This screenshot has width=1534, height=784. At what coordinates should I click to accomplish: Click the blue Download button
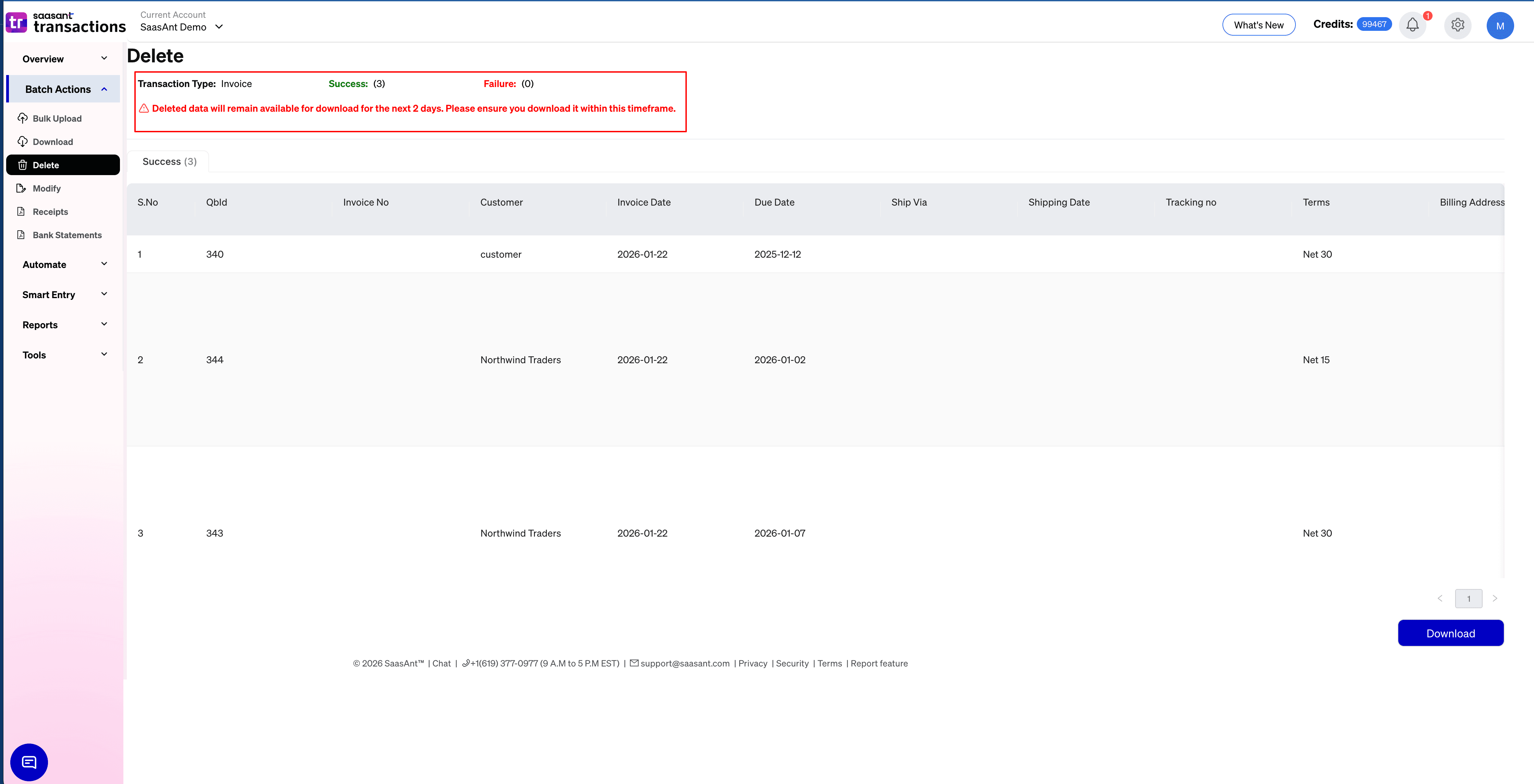(1450, 633)
